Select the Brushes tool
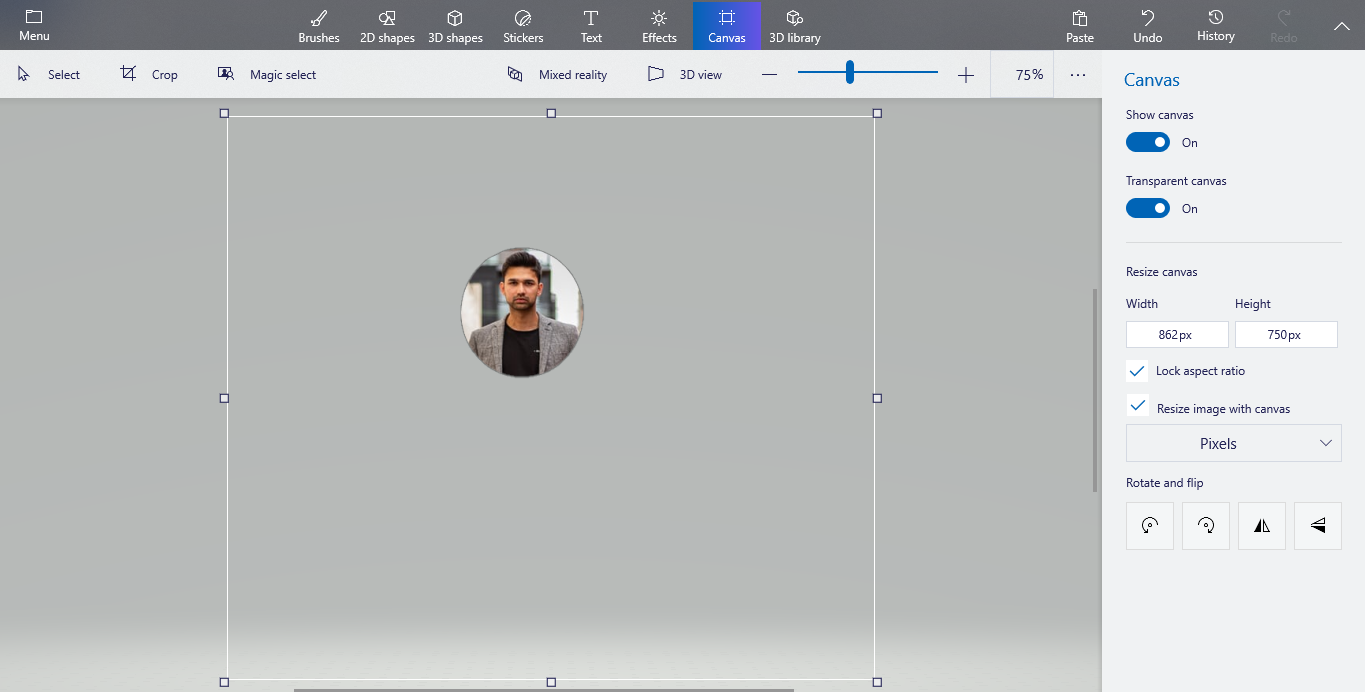The height and width of the screenshot is (692, 1365). [x=318, y=25]
